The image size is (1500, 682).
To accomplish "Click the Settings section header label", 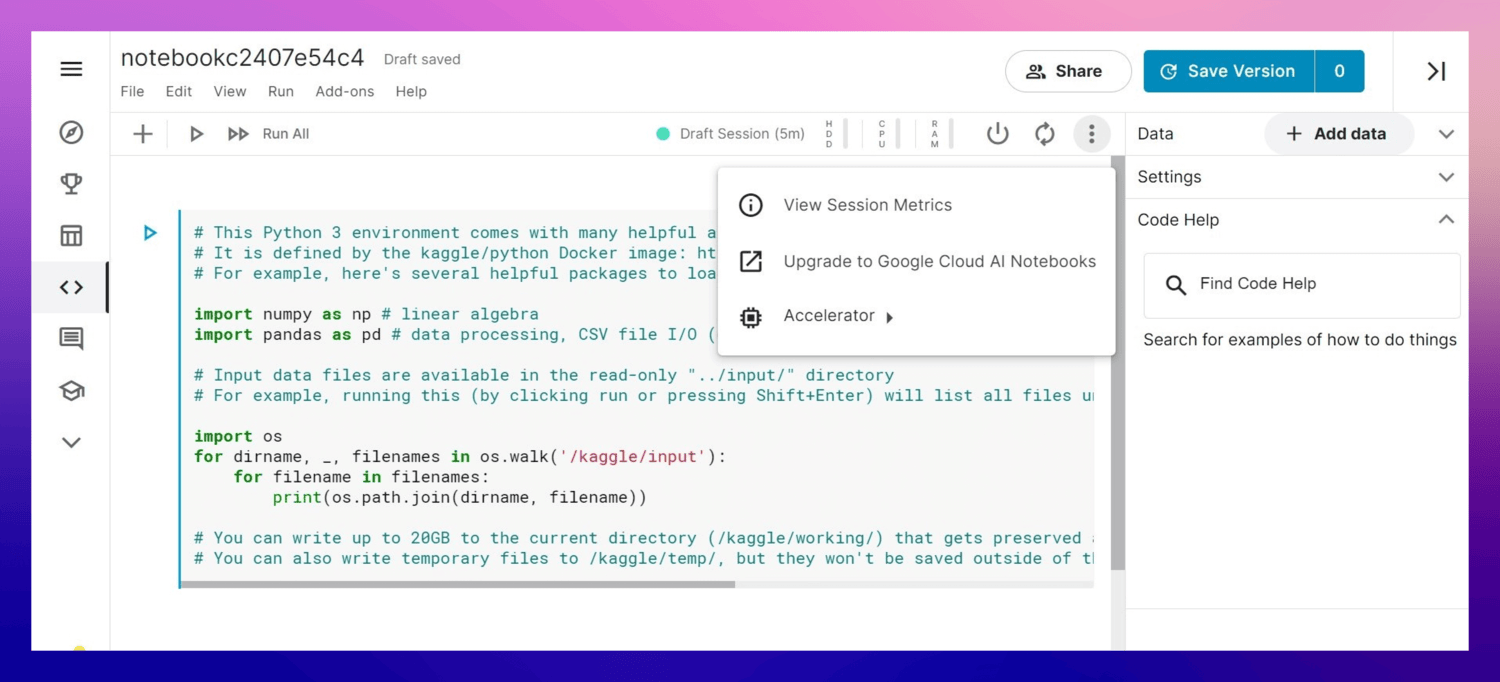I will click(x=1169, y=177).
